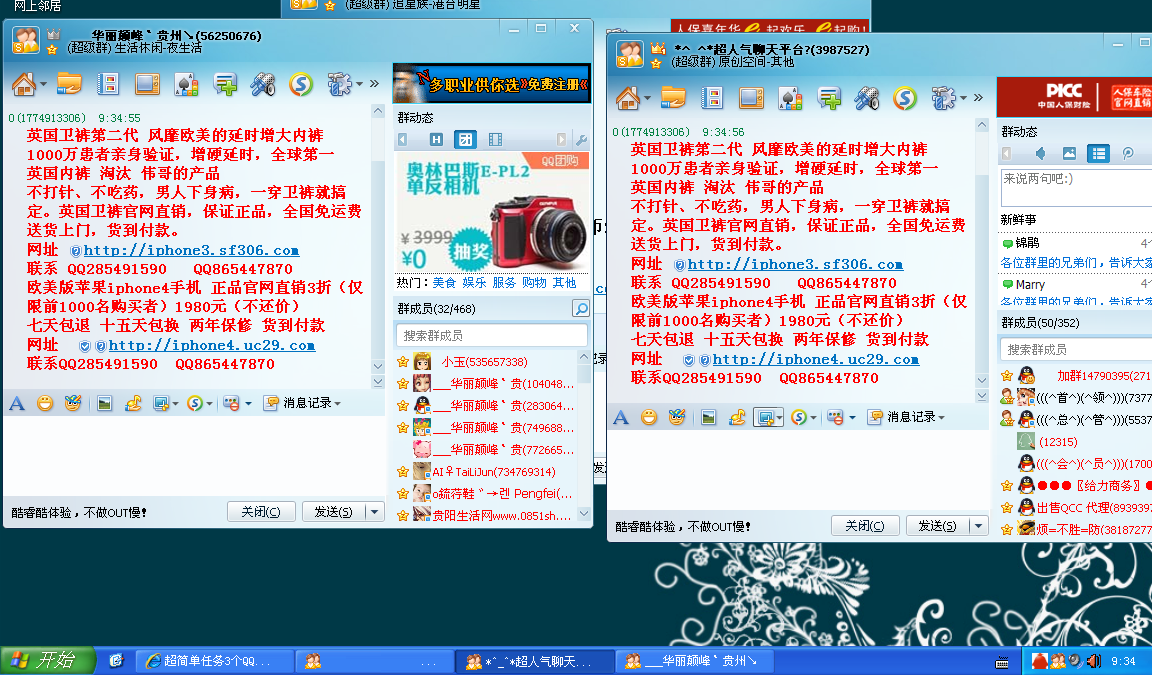Expand screenshot tool dropdown in right chat toolbar
The width and height of the screenshot is (1152, 675).
point(781,417)
